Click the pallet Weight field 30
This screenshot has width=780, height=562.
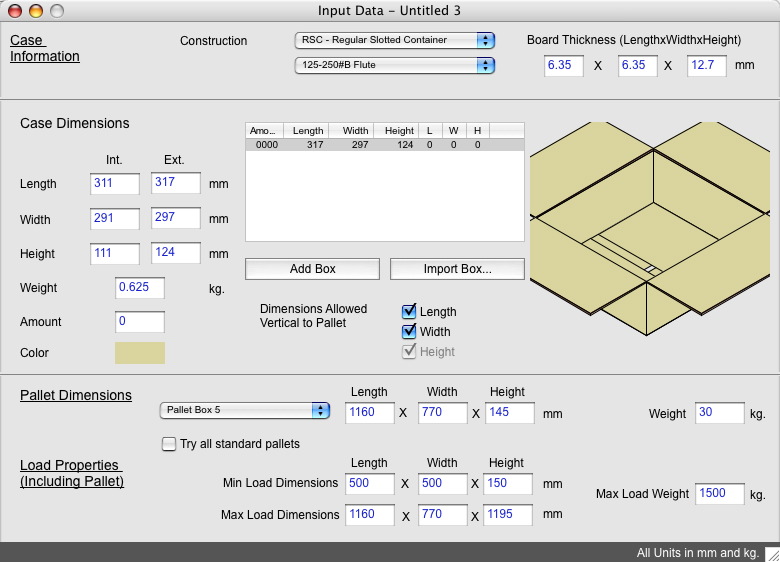coord(719,413)
